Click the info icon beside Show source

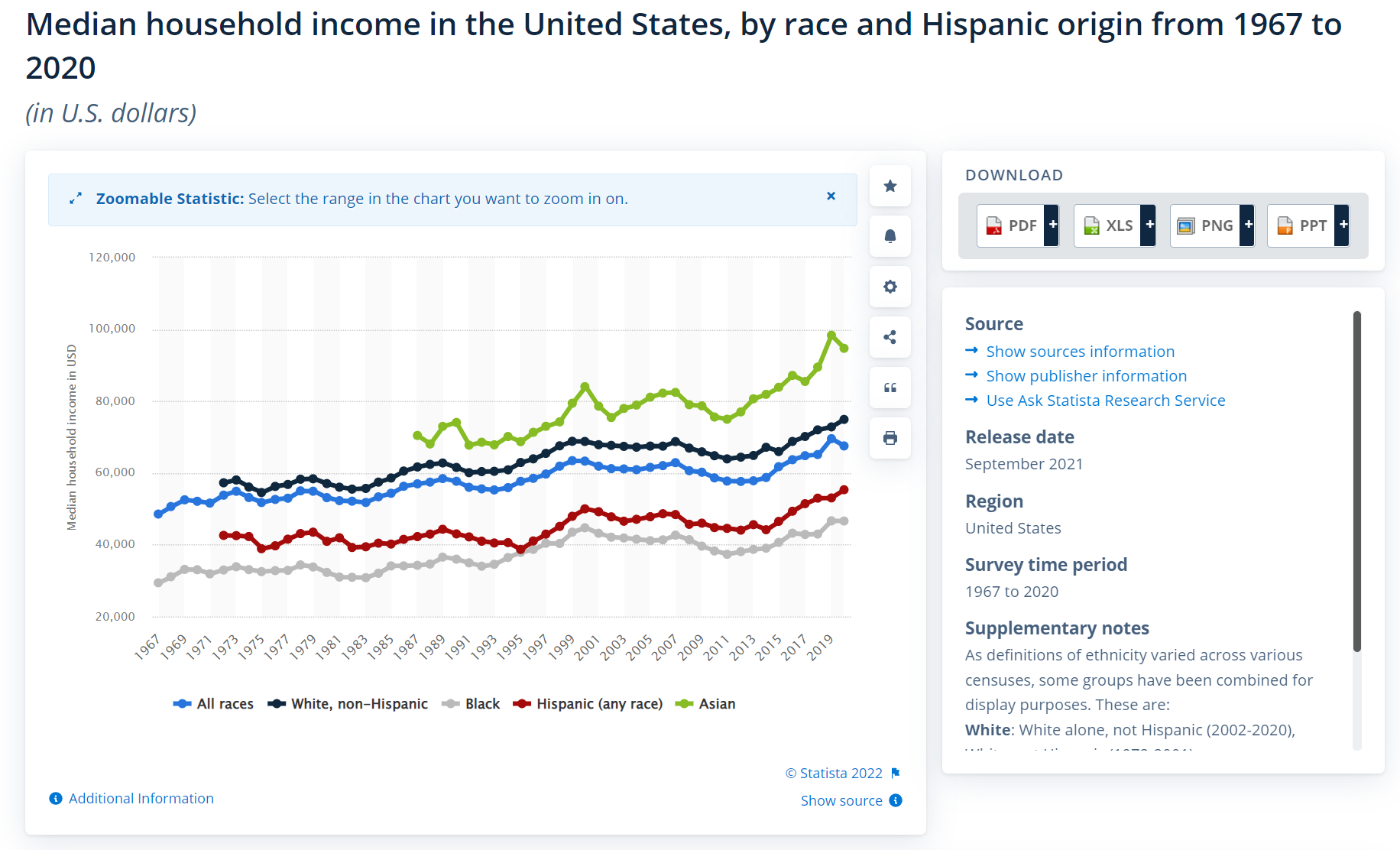click(x=896, y=800)
